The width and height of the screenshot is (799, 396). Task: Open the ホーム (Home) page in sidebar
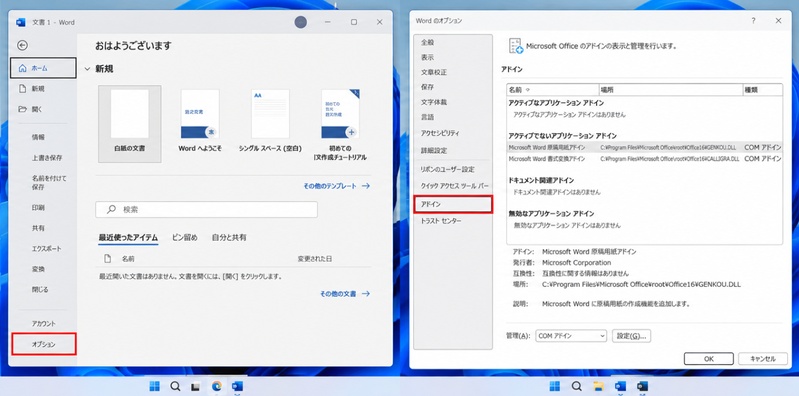43,68
